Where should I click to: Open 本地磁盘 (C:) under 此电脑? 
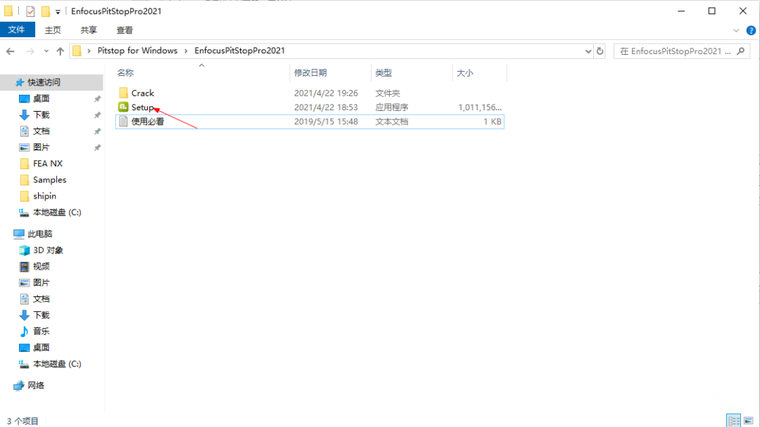pyautogui.click(x=57, y=364)
